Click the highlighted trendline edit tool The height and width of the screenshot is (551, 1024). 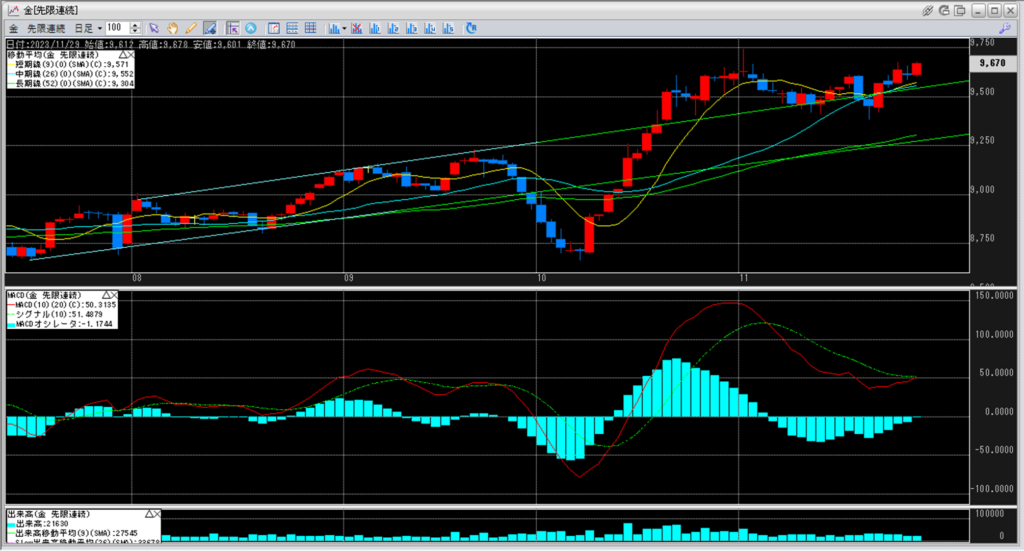(x=210, y=28)
